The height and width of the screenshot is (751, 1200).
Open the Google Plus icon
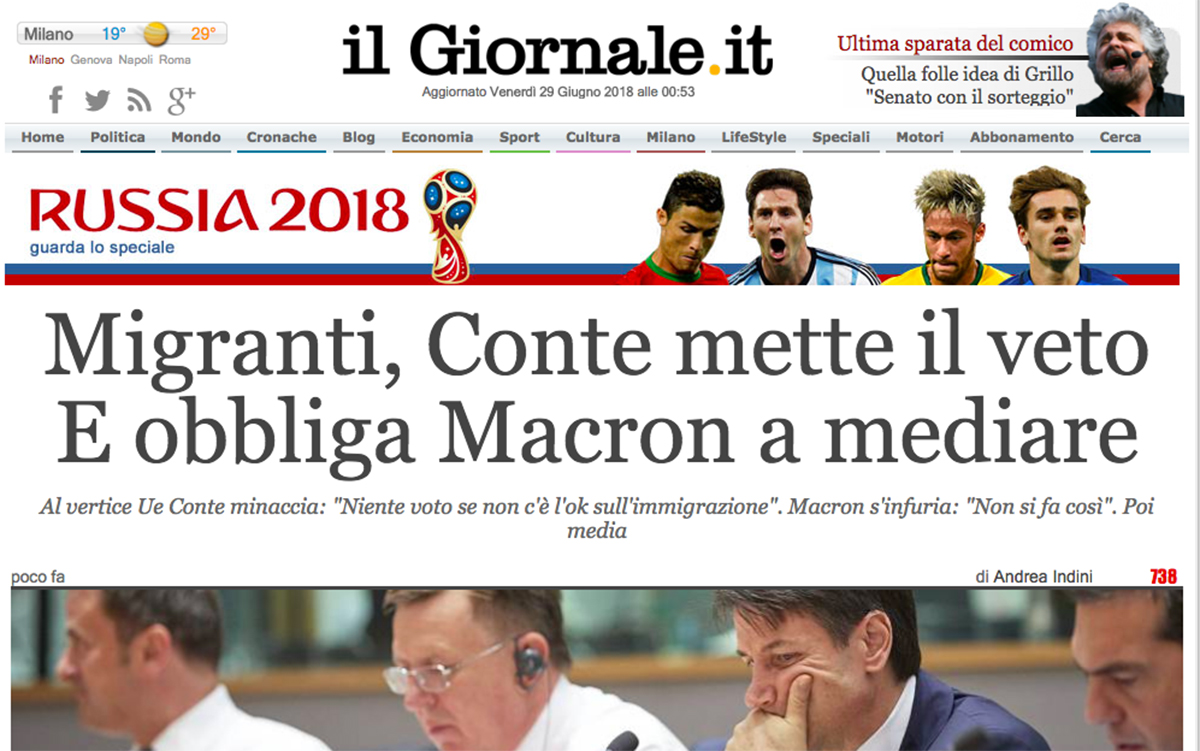pos(181,100)
